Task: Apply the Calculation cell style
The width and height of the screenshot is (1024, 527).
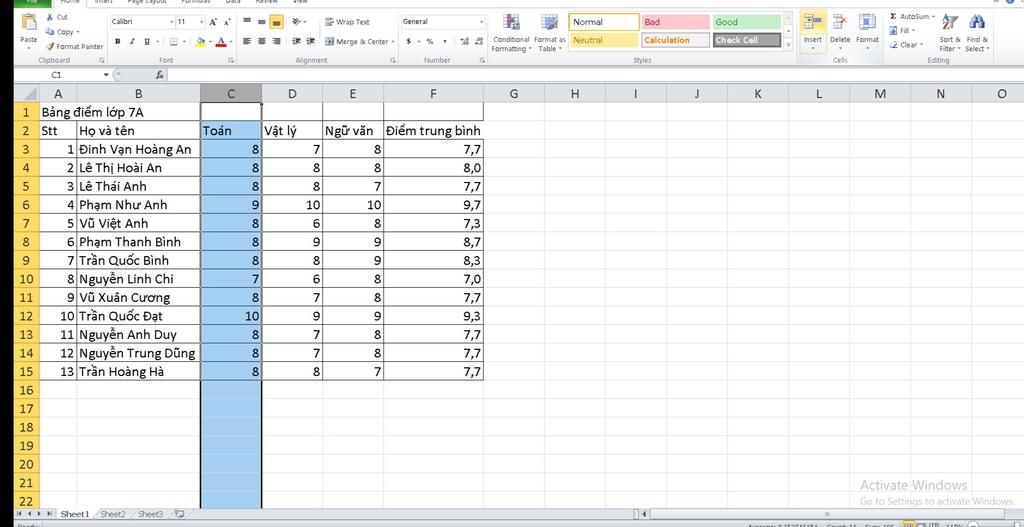Action: pos(675,40)
